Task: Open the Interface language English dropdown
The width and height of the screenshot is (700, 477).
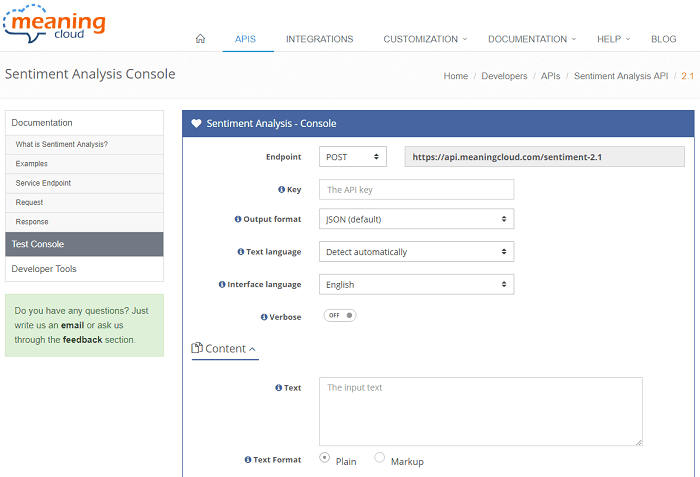Action: tap(417, 284)
